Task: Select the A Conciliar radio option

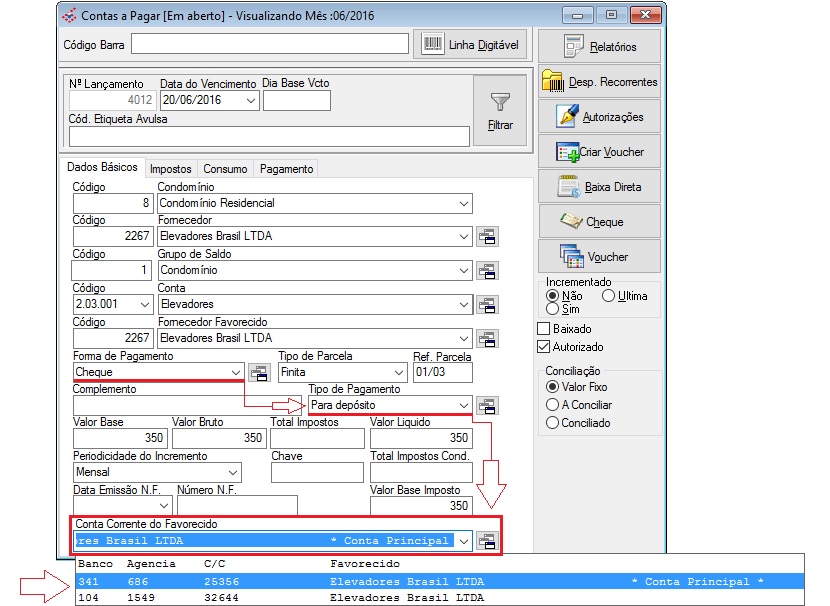Action: [x=552, y=405]
